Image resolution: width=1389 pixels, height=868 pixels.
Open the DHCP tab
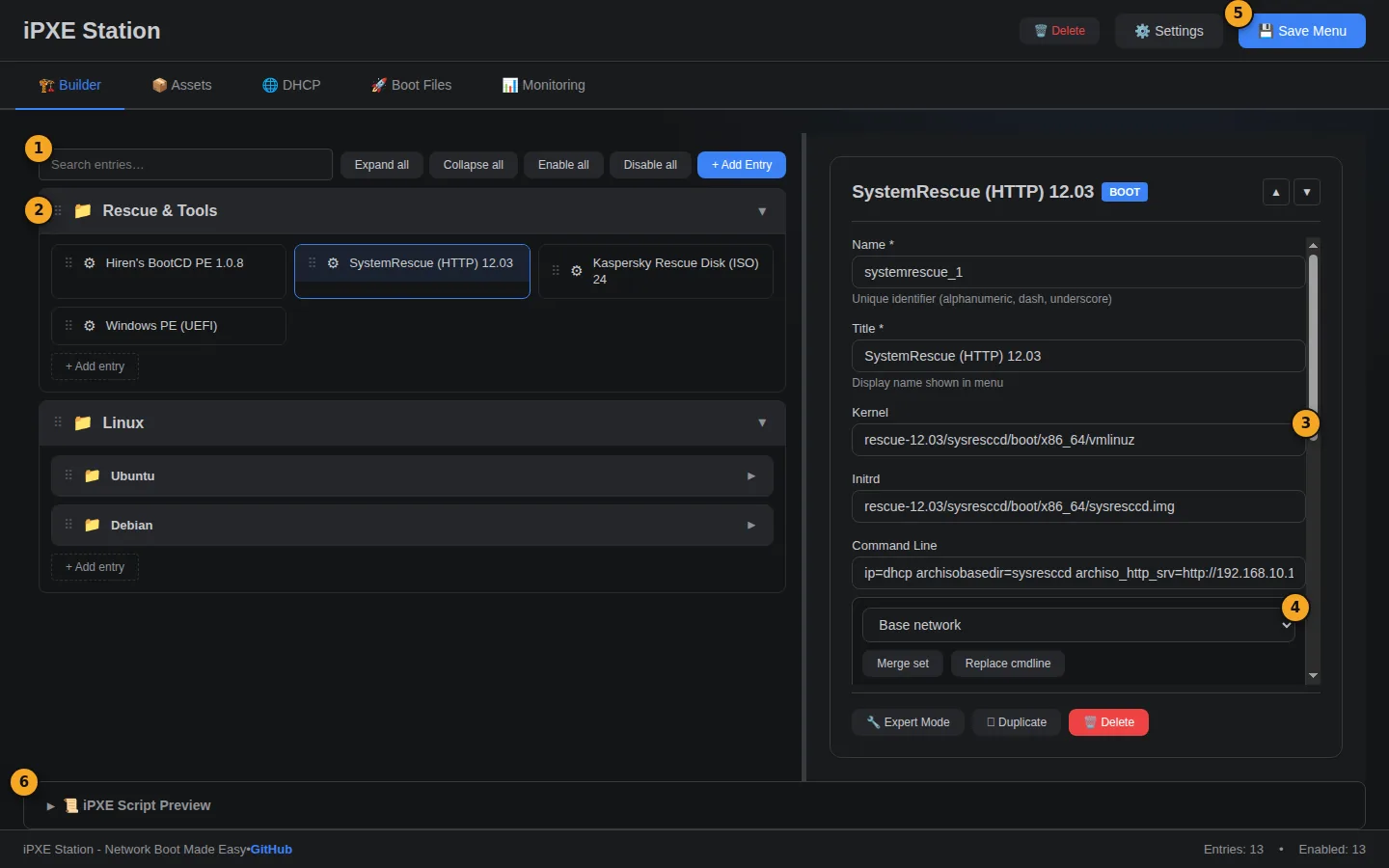291,85
